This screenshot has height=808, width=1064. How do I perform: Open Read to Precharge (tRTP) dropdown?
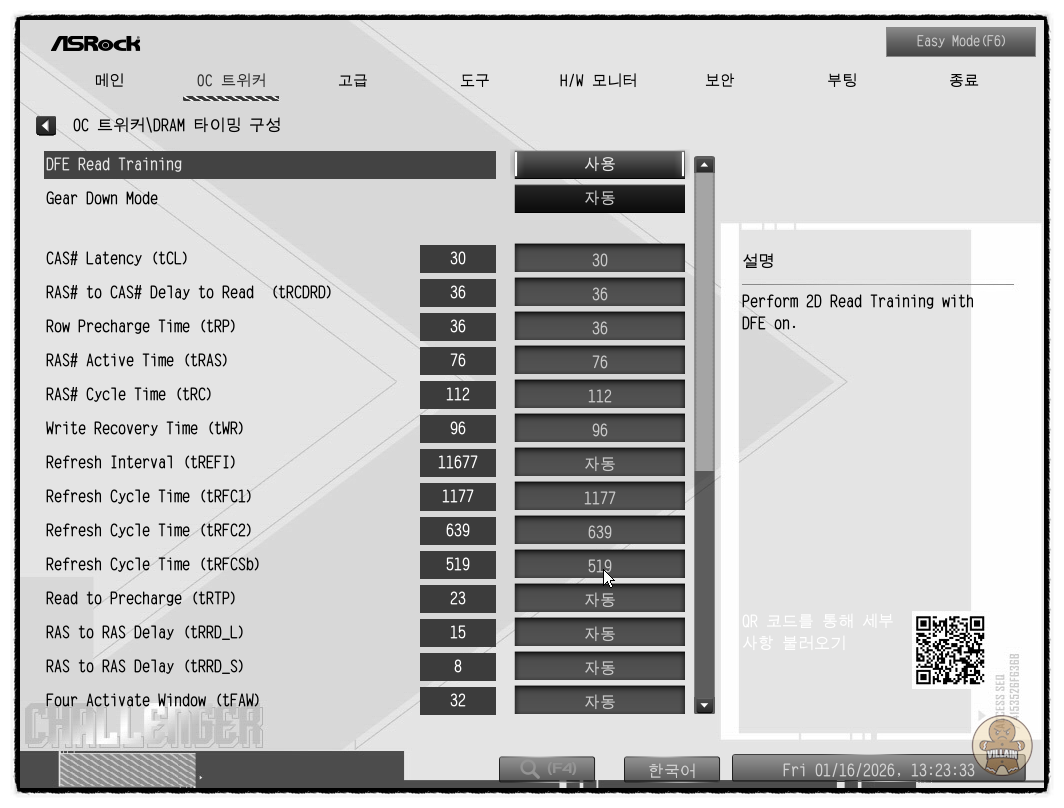pos(599,599)
